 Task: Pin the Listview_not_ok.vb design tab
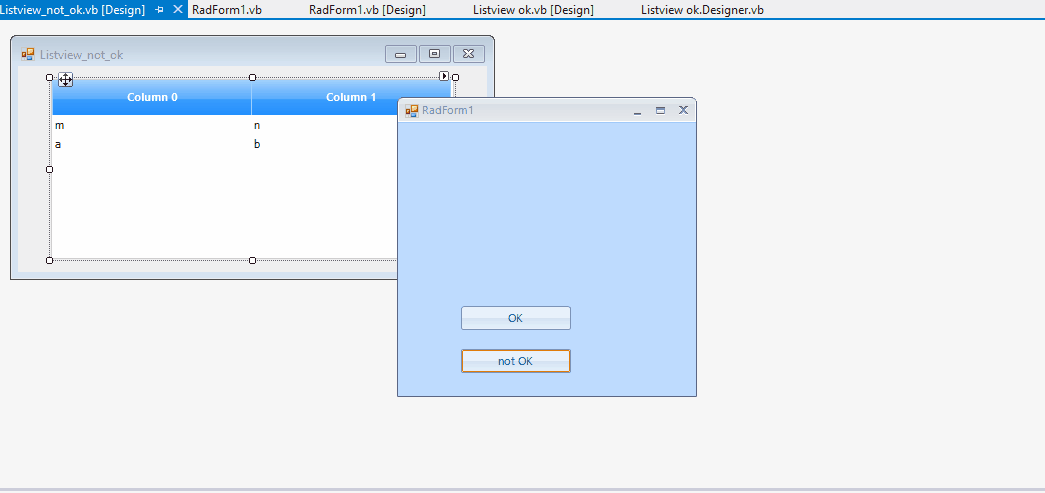pyautogui.click(x=159, y=10)
